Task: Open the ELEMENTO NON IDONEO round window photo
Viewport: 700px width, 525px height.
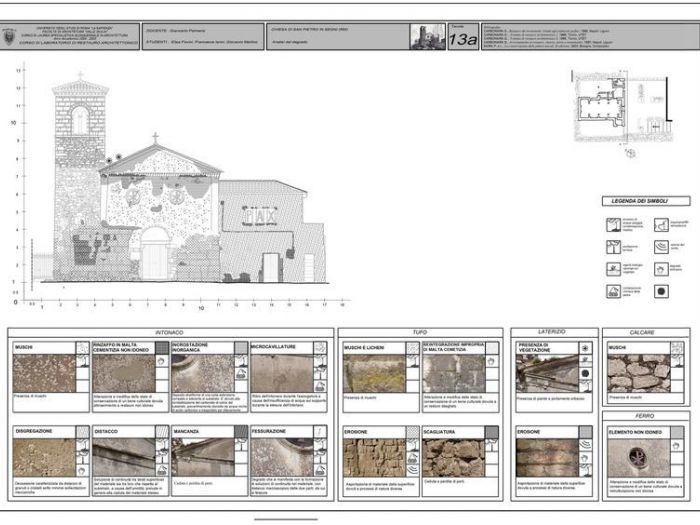Action: (x=639, y=458)
